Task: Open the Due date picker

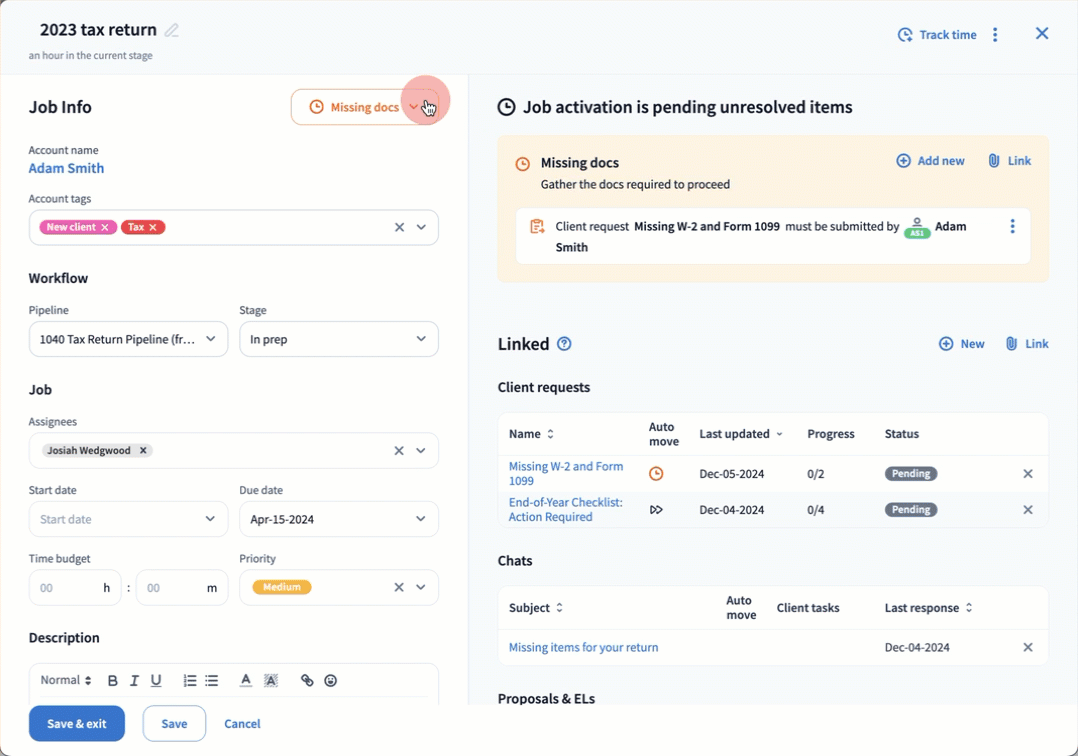Action: pos(338,519)
